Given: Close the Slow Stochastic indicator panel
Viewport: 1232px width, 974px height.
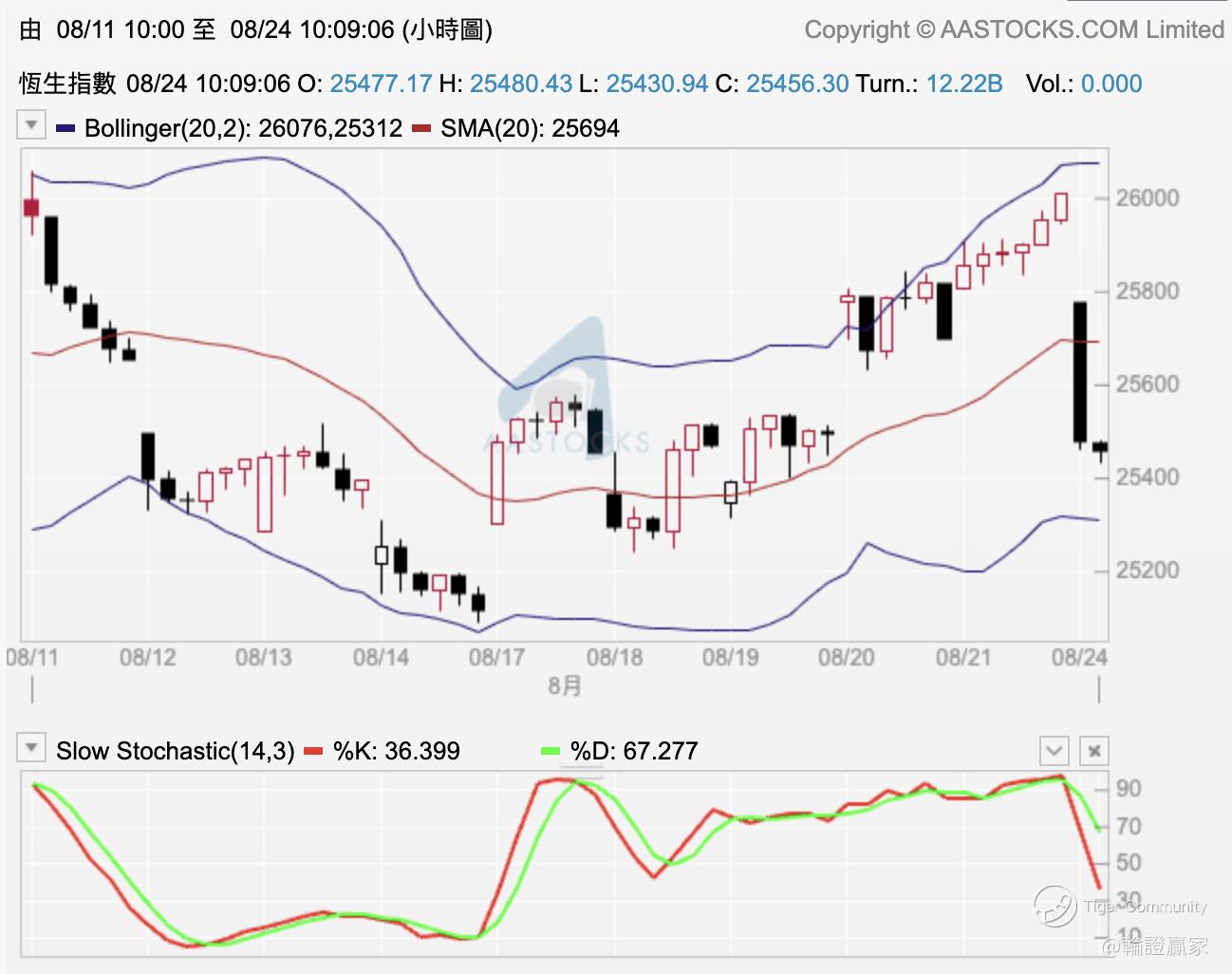Looking at the screenshot, I should tap(1094, 751).
